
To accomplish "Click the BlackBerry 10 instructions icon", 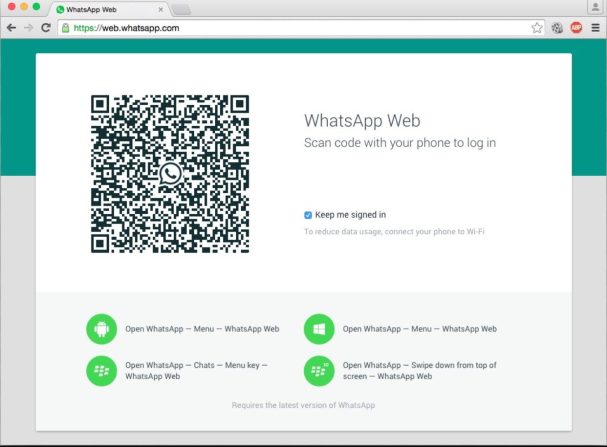I will pos(319,371).
